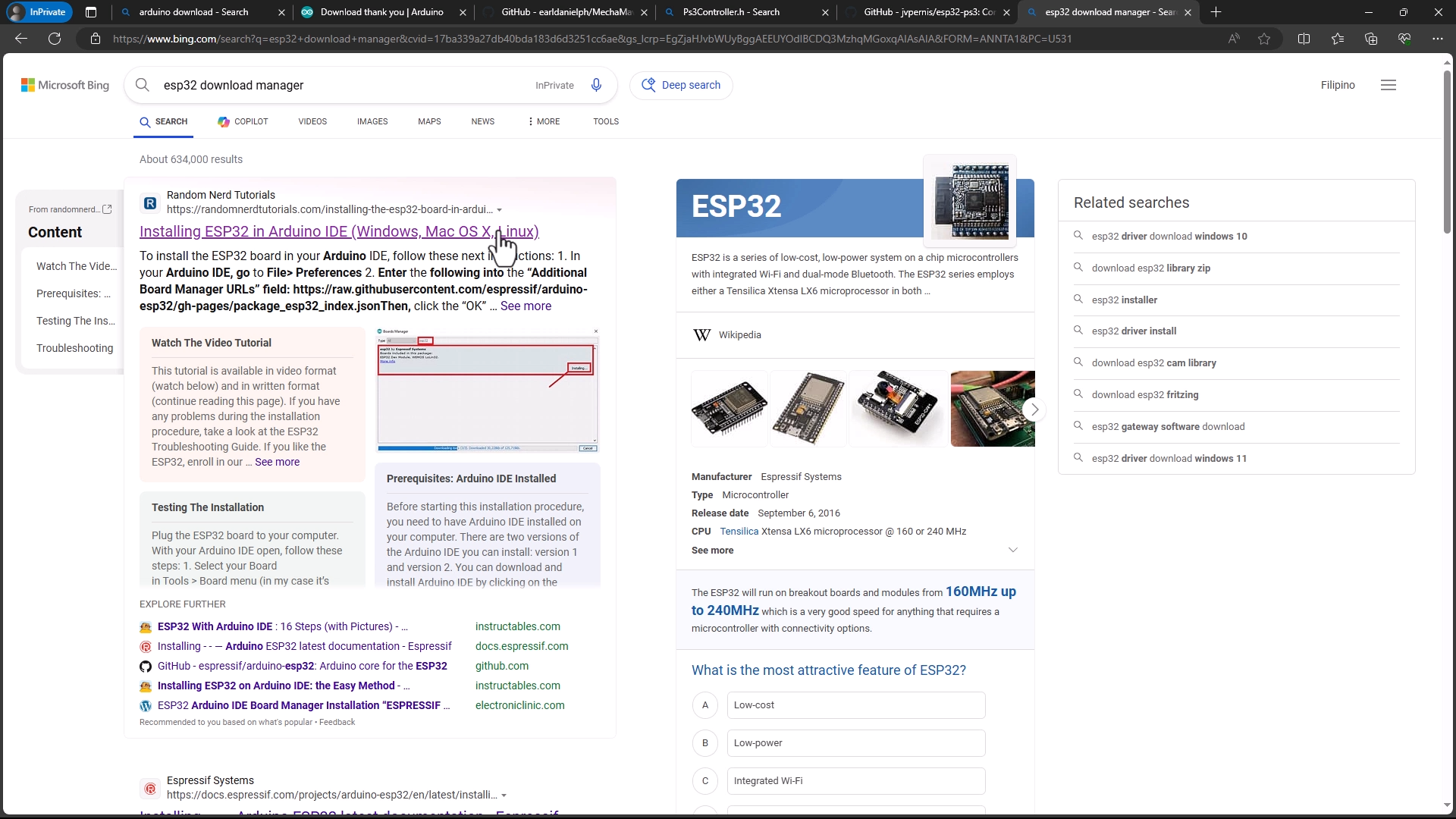
Task: Close the 'Ps3Controller.h - Search' tab
Action: pyautogui.click(x=825, y=12)
